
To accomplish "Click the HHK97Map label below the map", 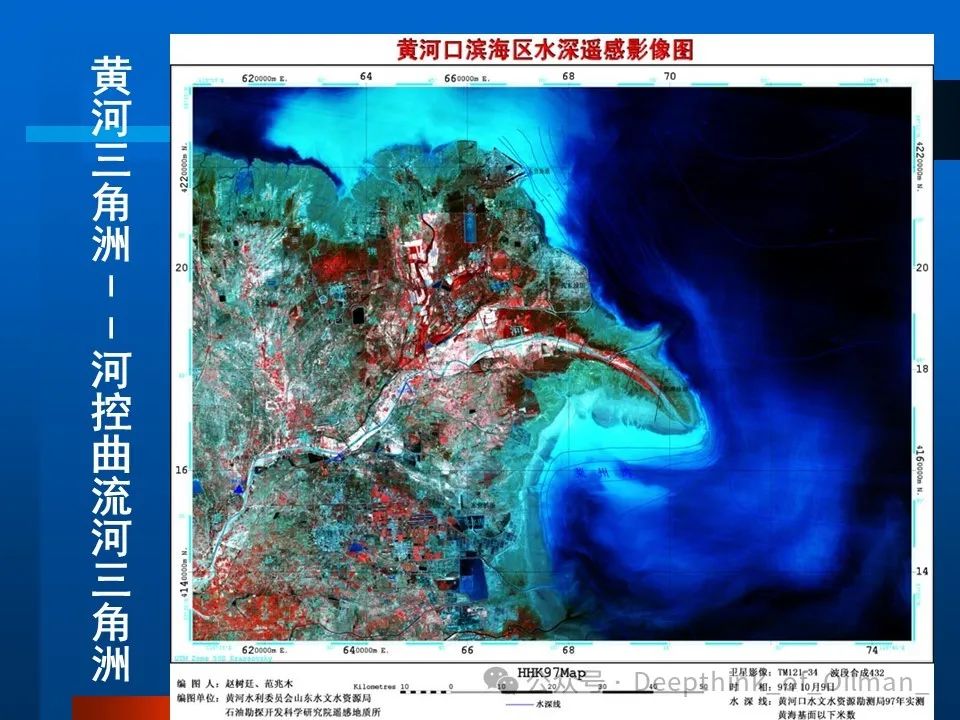I will coord(552,672).
